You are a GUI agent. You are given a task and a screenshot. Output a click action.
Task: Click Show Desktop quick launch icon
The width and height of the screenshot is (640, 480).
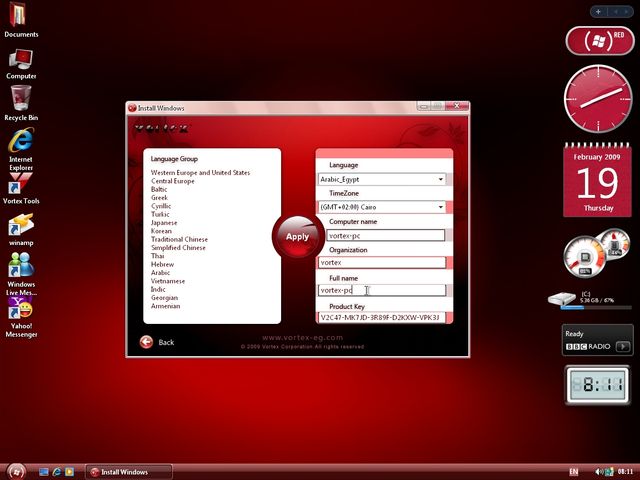click(44, 472)
